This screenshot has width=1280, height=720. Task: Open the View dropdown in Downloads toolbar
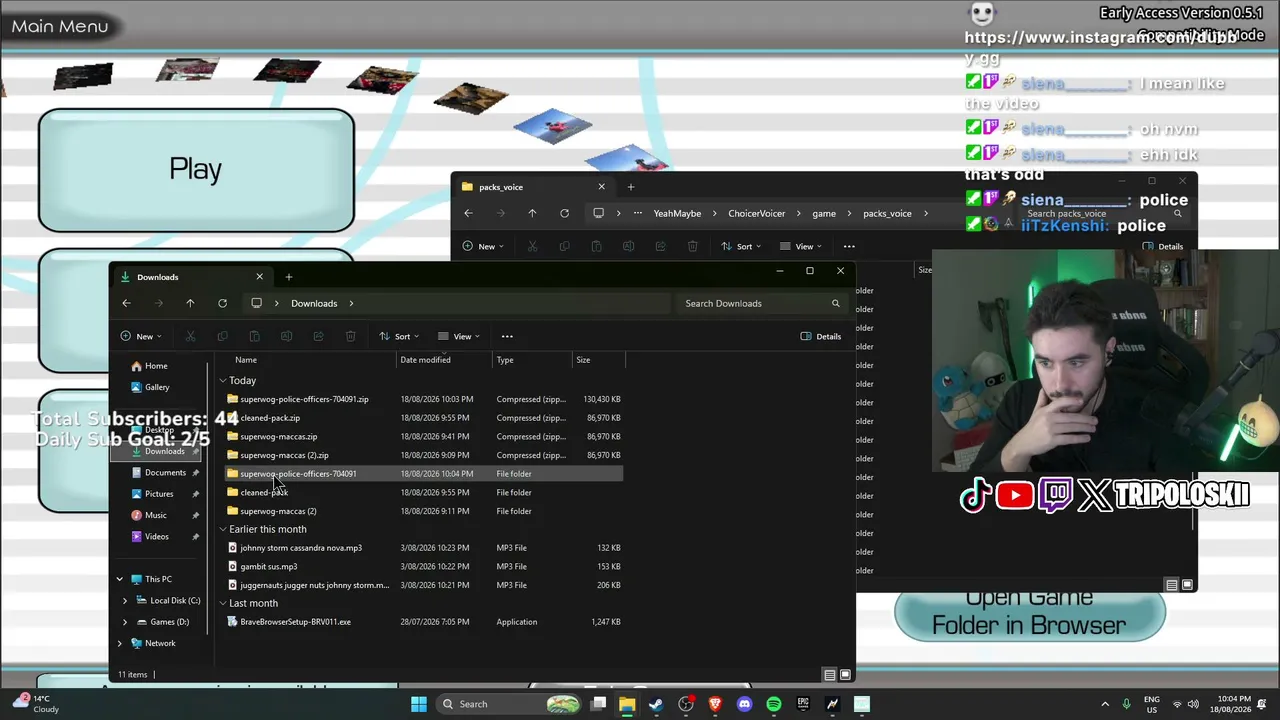coord(459,336)
